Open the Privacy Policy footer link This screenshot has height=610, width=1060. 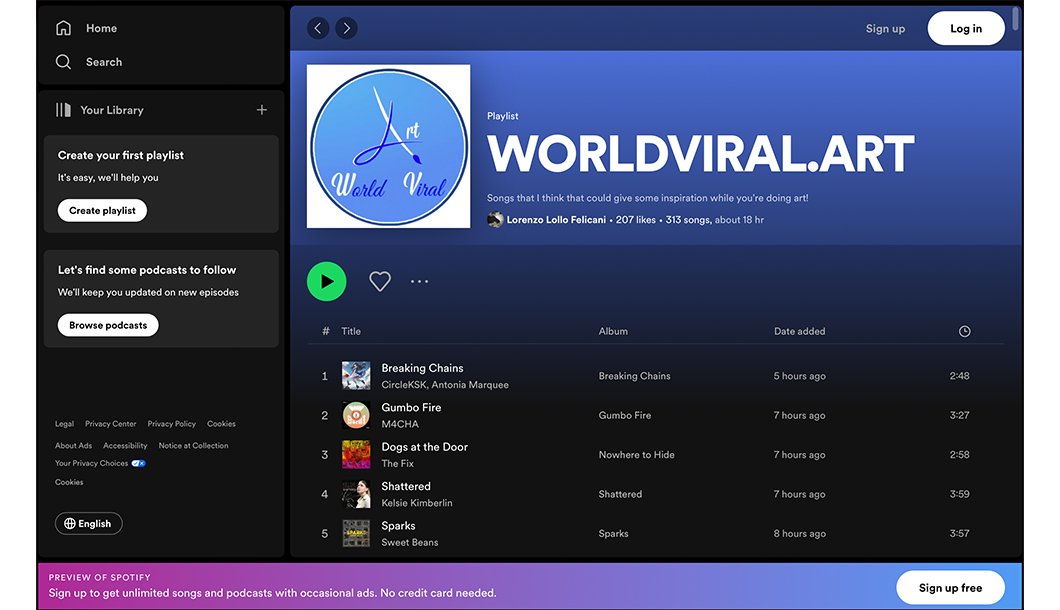(172, 424)
